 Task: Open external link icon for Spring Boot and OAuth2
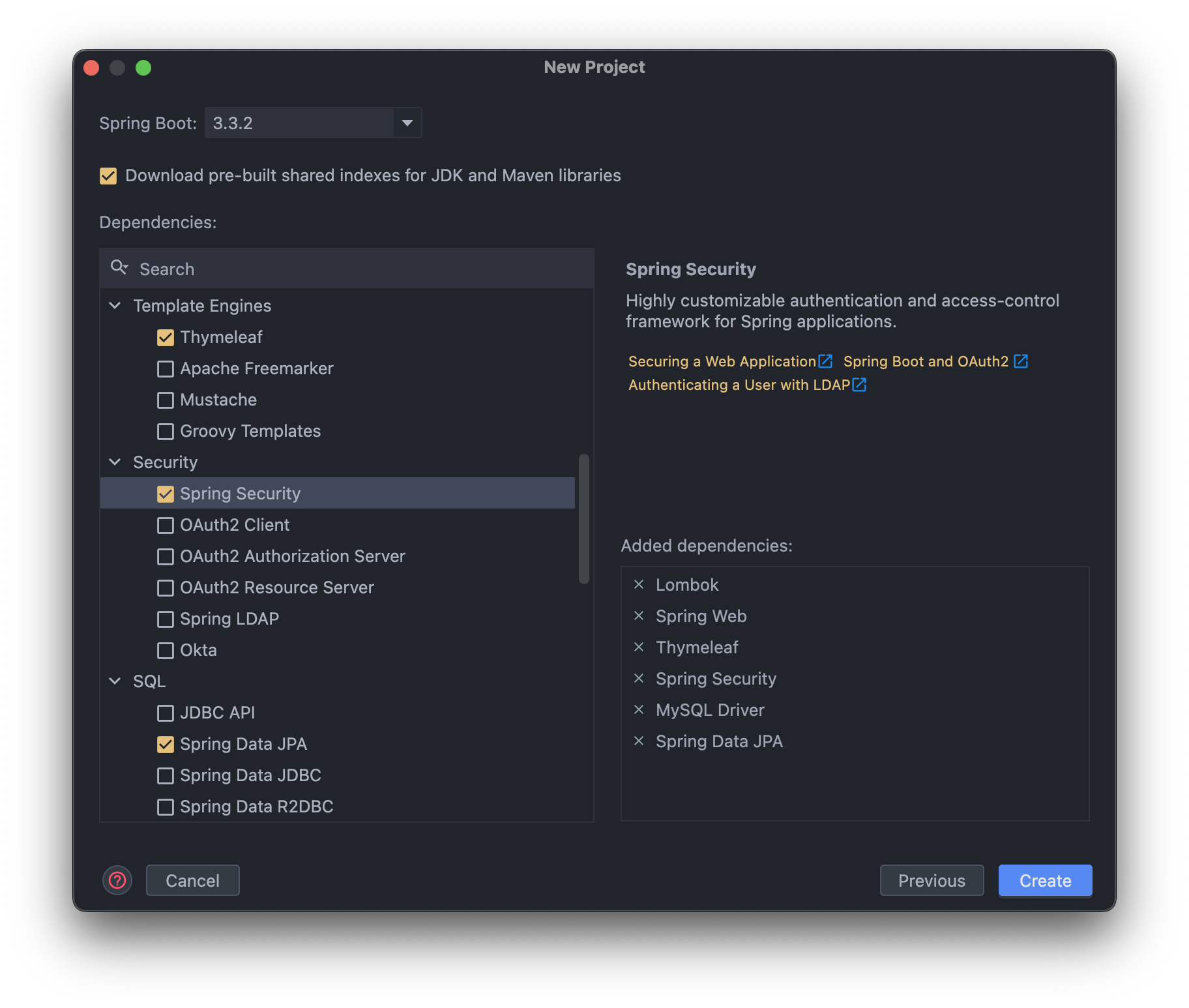coord(1021,361)
